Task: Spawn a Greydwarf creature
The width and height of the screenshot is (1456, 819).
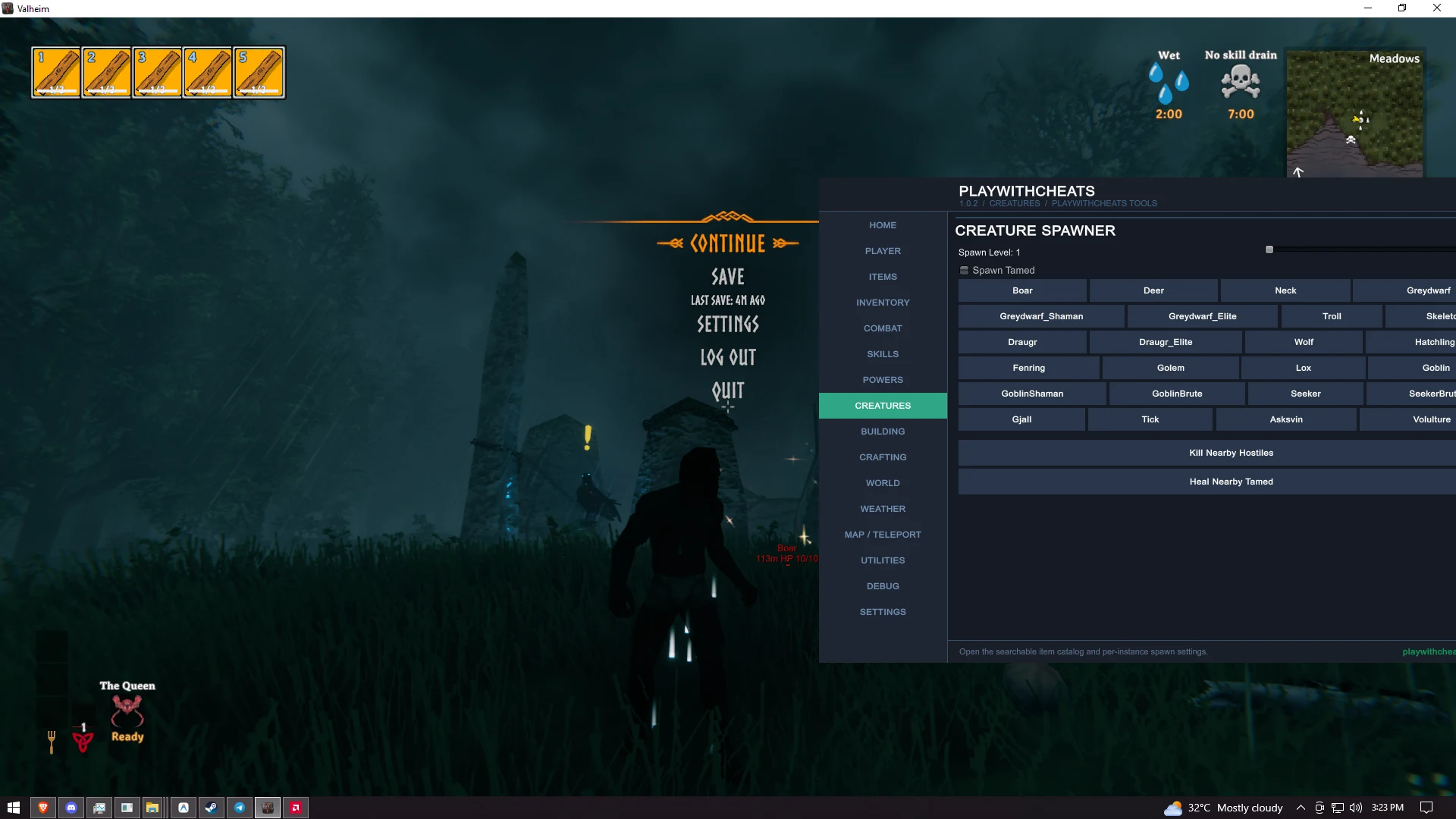Action: [1404, 290]
